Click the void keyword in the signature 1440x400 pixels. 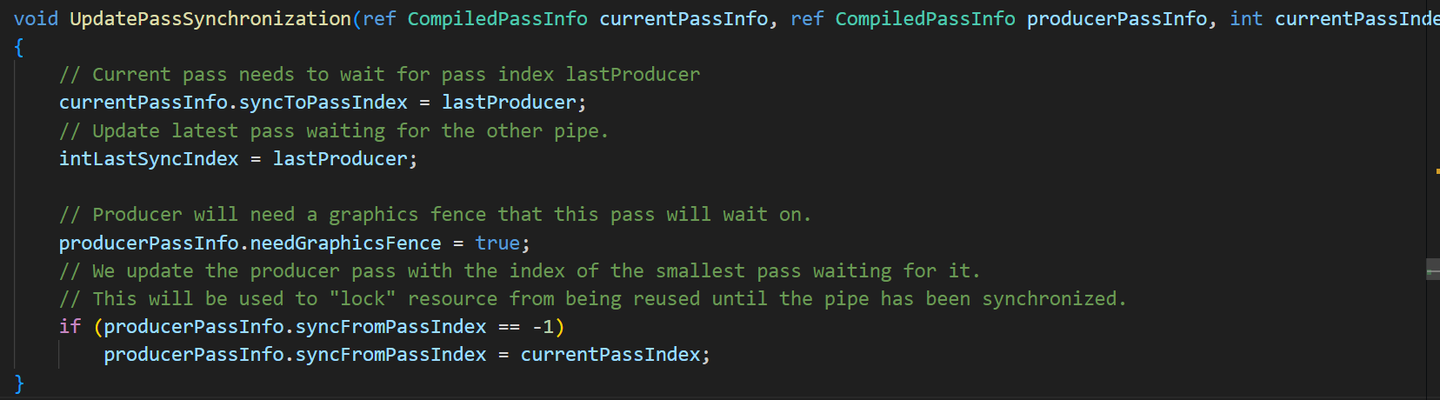[x=36, y=19]
